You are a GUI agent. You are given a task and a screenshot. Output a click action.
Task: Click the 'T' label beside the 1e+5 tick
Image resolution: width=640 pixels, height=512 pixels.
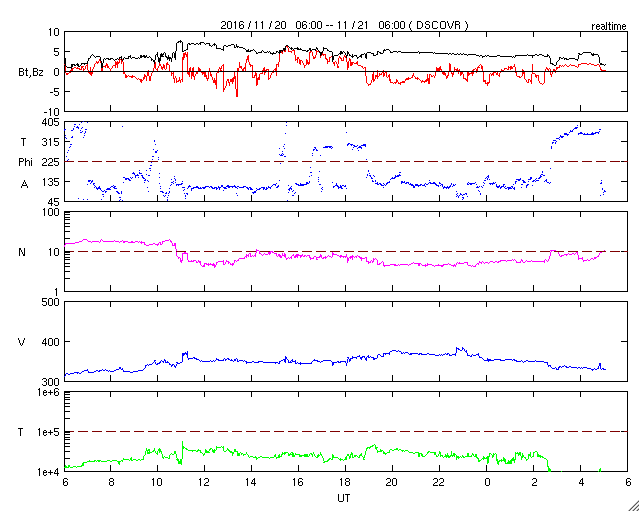21,432
